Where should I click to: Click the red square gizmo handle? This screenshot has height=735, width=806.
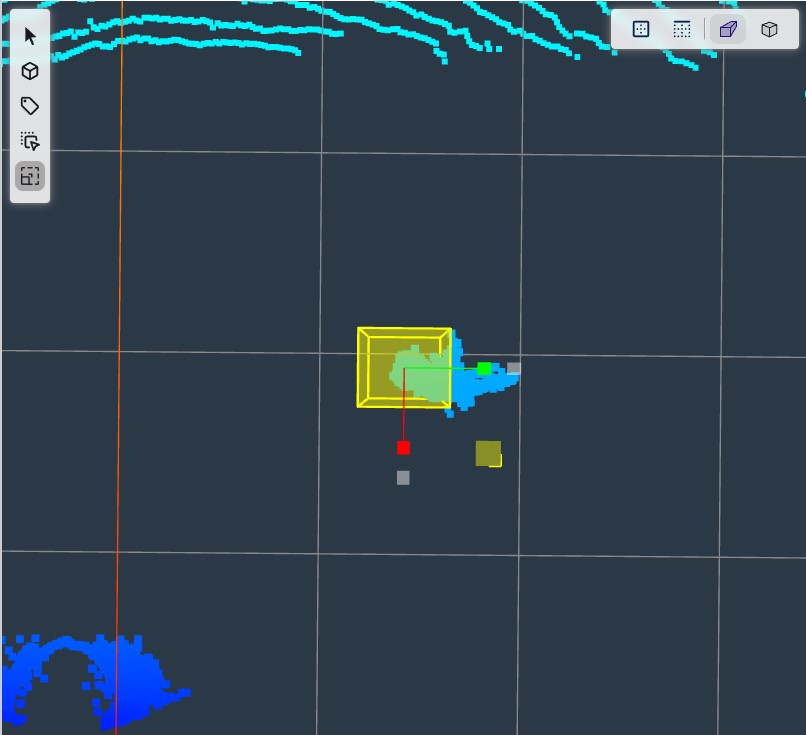[403, 447]
